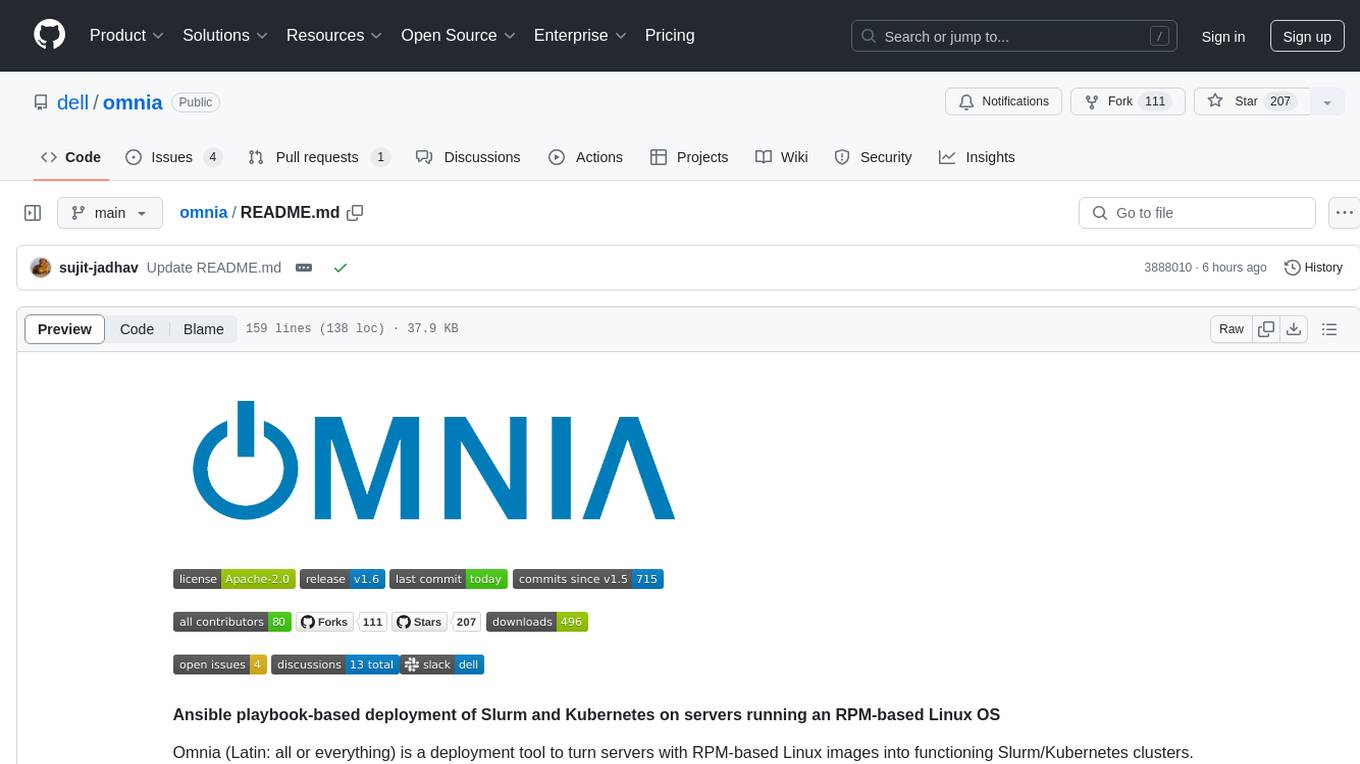Viewport: 1360px width, 764px height.
Task: Open the file History
Action: click(1313, 268)
